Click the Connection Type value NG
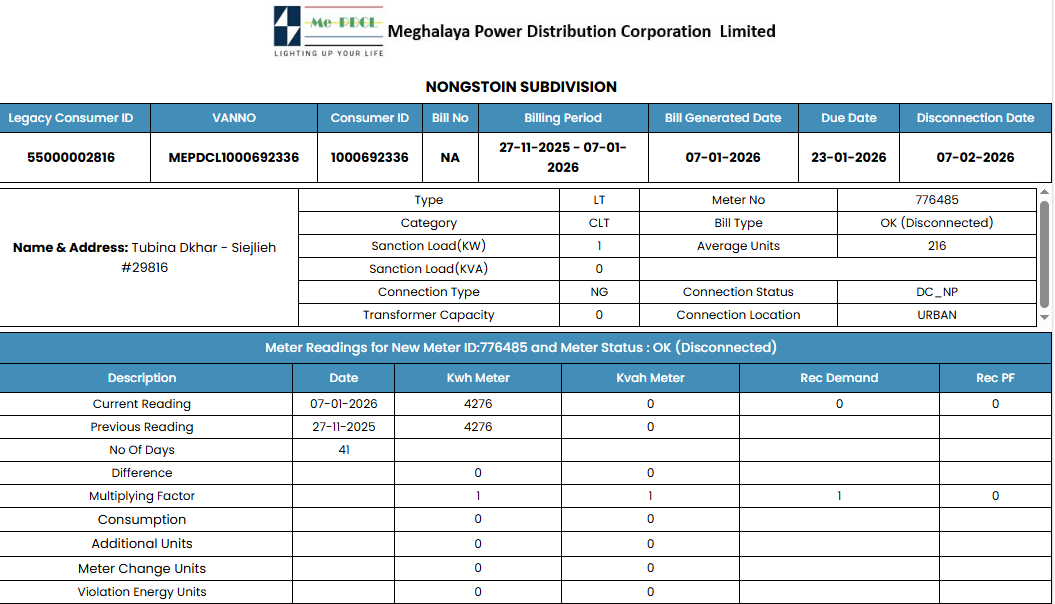The image size is (1055, 604). point(599,292)
